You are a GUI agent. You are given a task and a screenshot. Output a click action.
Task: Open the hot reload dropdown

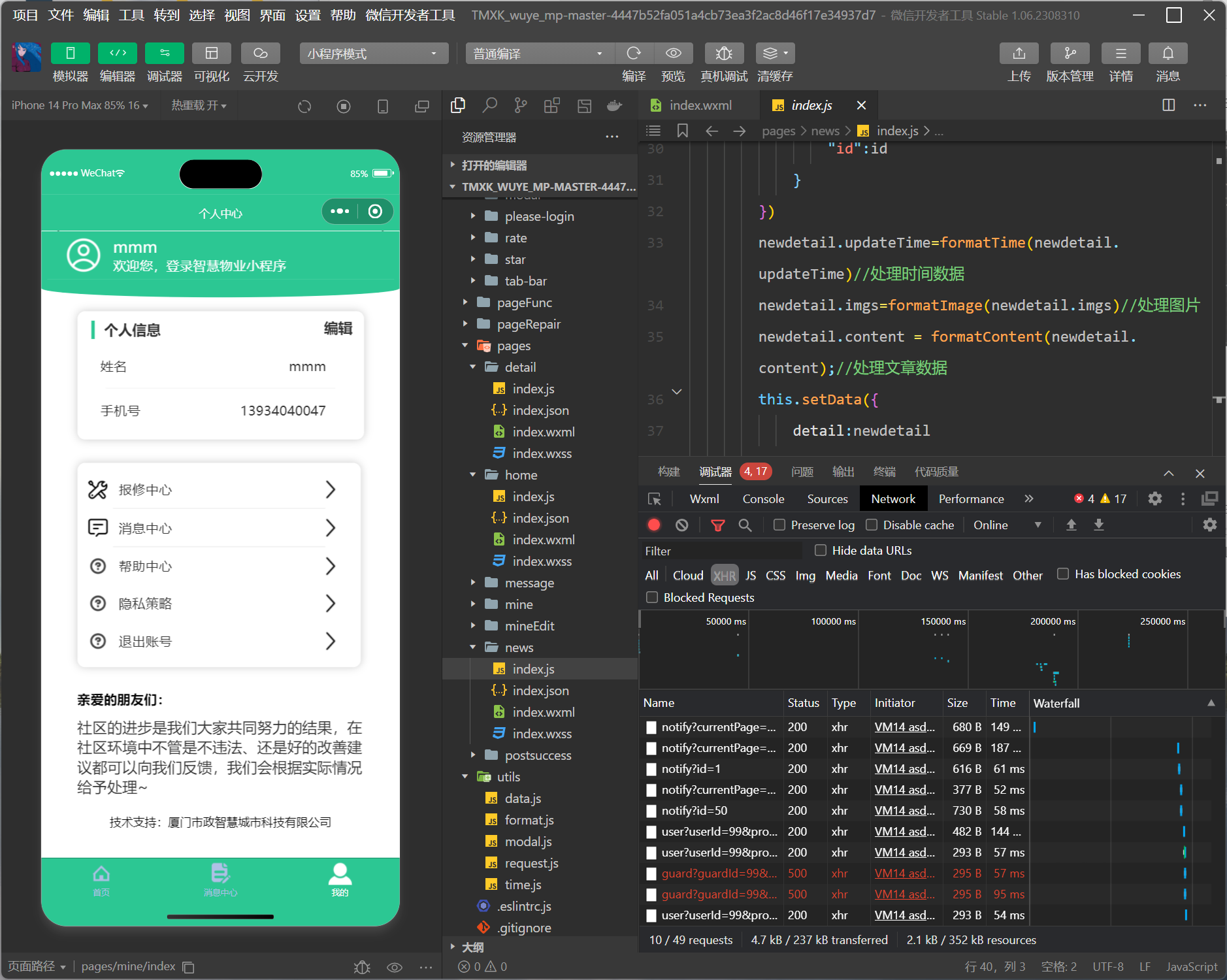click(x=199, y=105)
